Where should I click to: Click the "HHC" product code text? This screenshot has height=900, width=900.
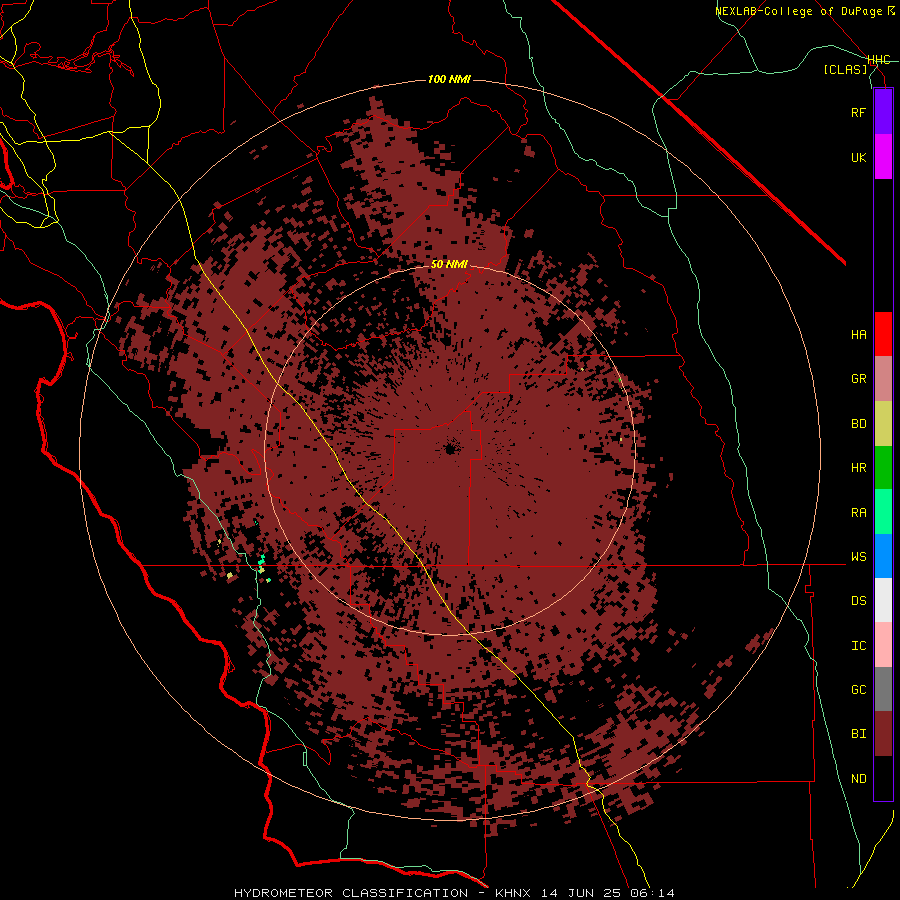879,60
